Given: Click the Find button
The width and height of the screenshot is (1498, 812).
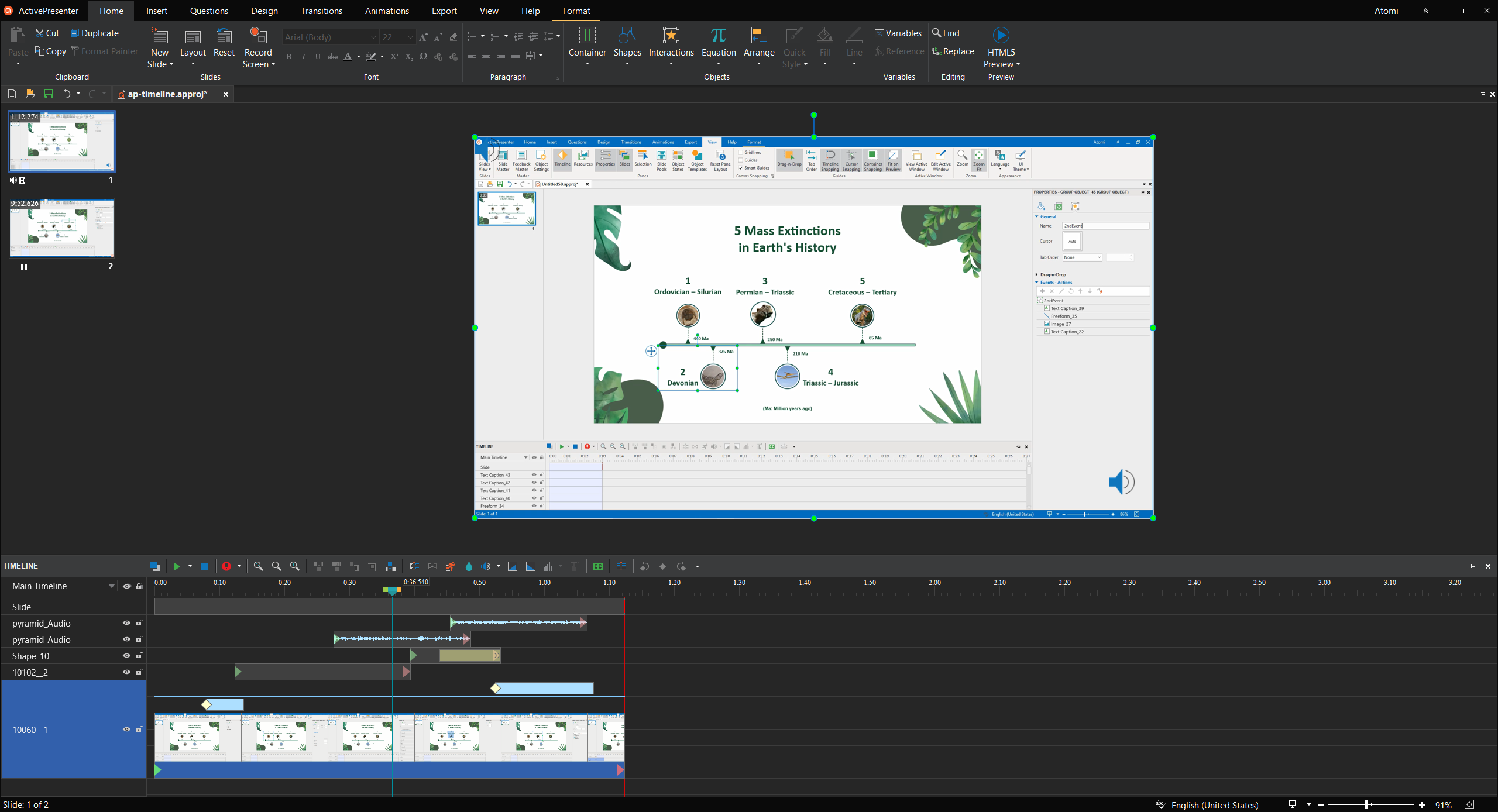Looking at the screenshot, I should (x=946, y=33).
